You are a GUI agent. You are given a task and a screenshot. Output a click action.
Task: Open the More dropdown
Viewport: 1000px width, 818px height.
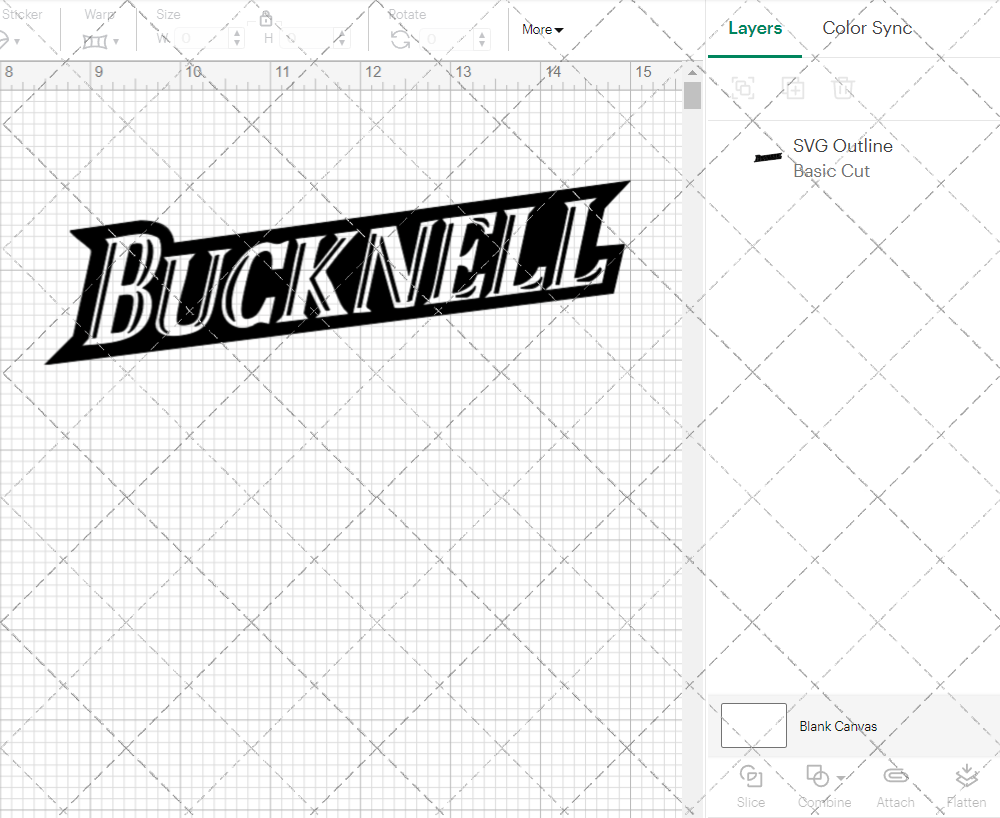541,29
